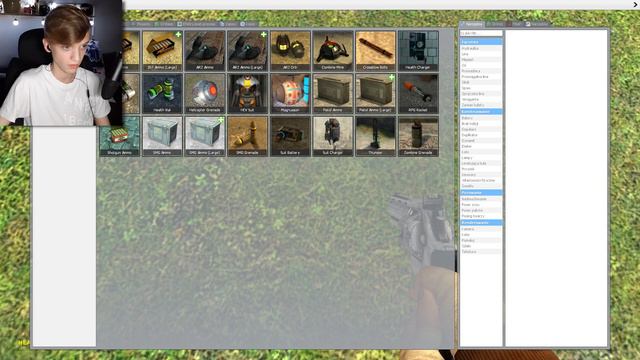Image resolution: width=640 pixels, height=360 pixels.
Task: Select the Kolor tool
Action: click(481, 235)
